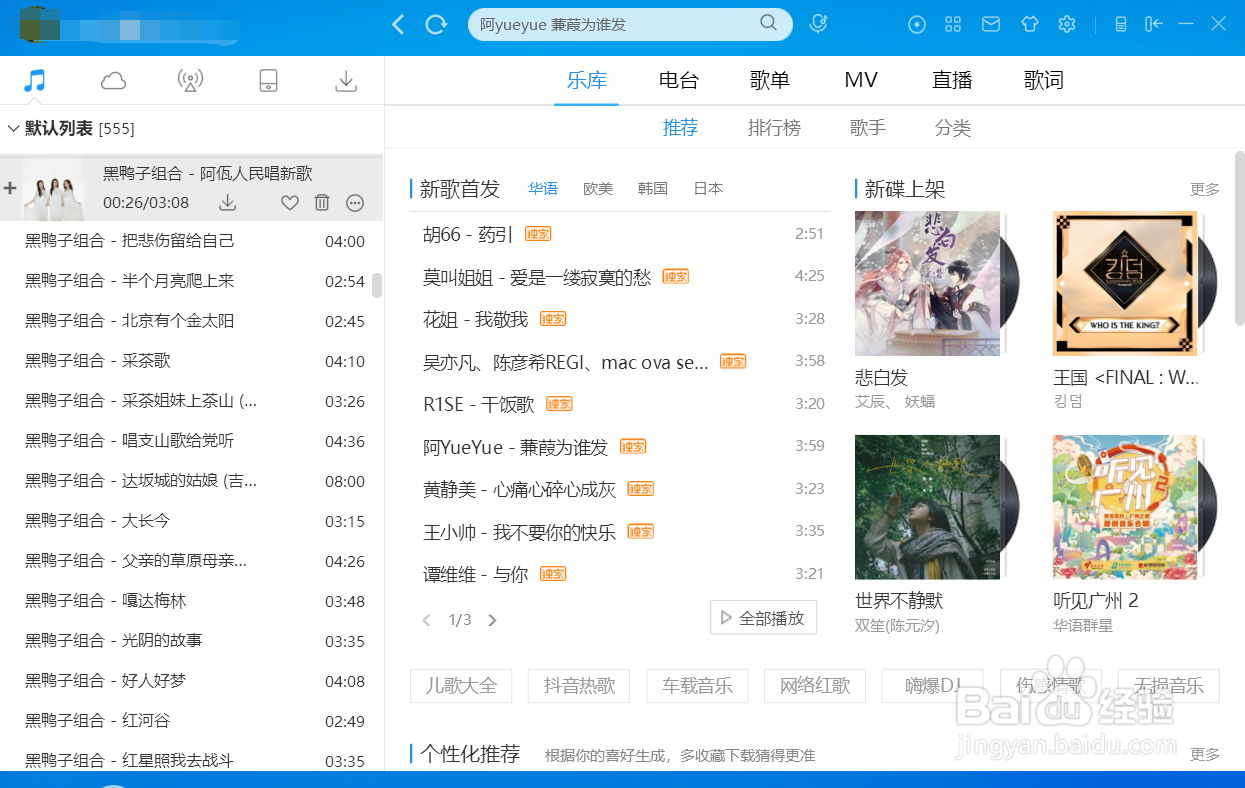The image size is (1245, 788).
Task: Click the search magnifier icon
Action: [x=768, y=23]
